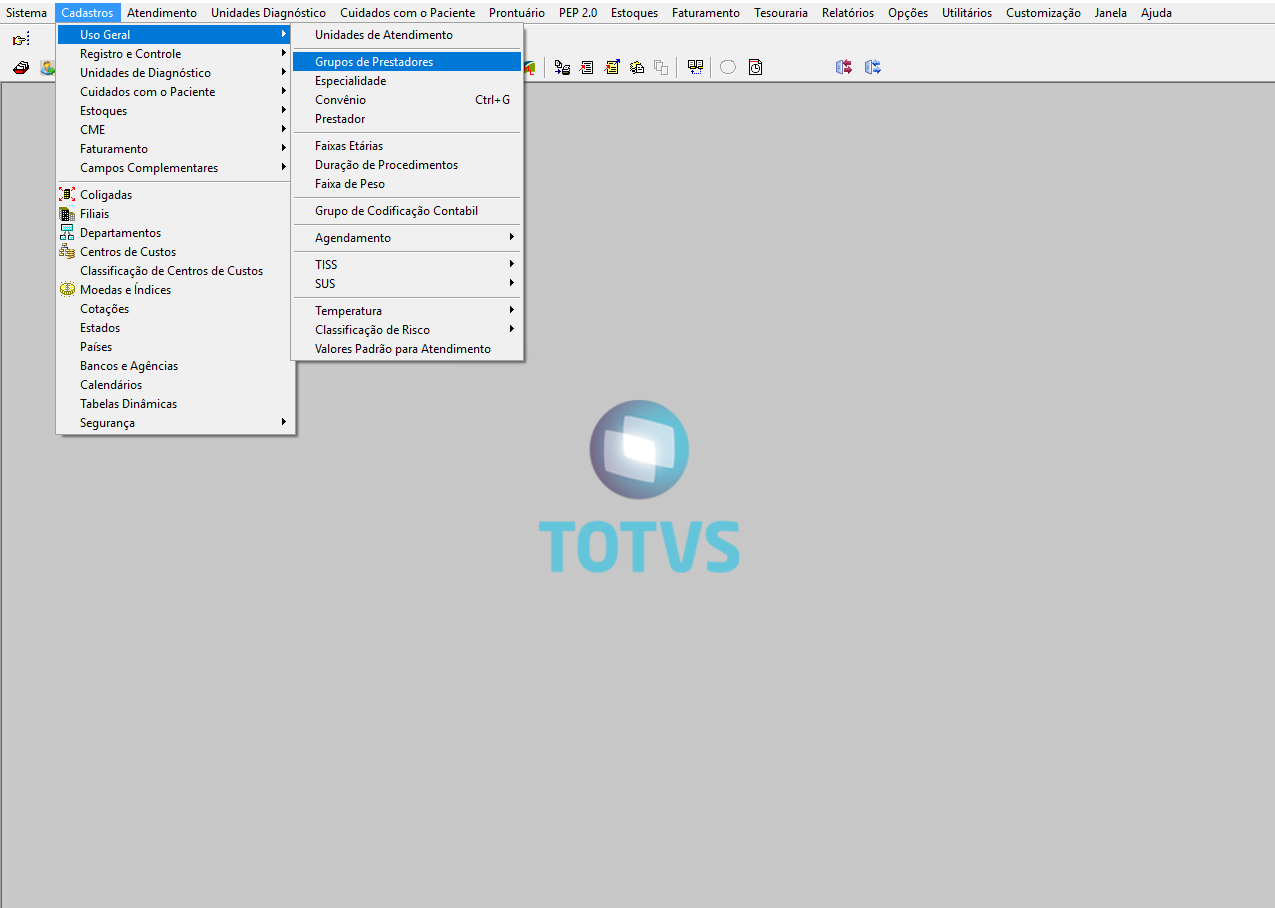Select Grupos de Prestadores menu entry
Image resolution: width=1275 pixels, height=908 pixels.
click(x=407, y=62)
